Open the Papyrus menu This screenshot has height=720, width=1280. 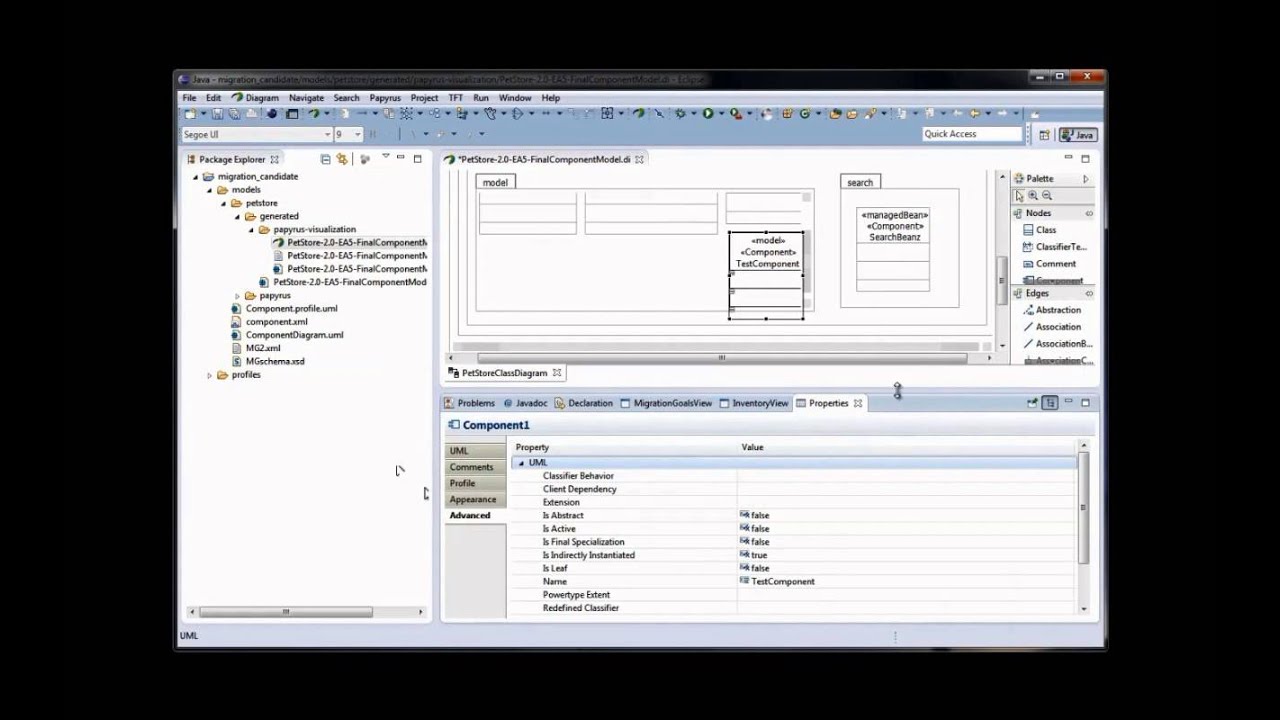click(x=385, y=98)
